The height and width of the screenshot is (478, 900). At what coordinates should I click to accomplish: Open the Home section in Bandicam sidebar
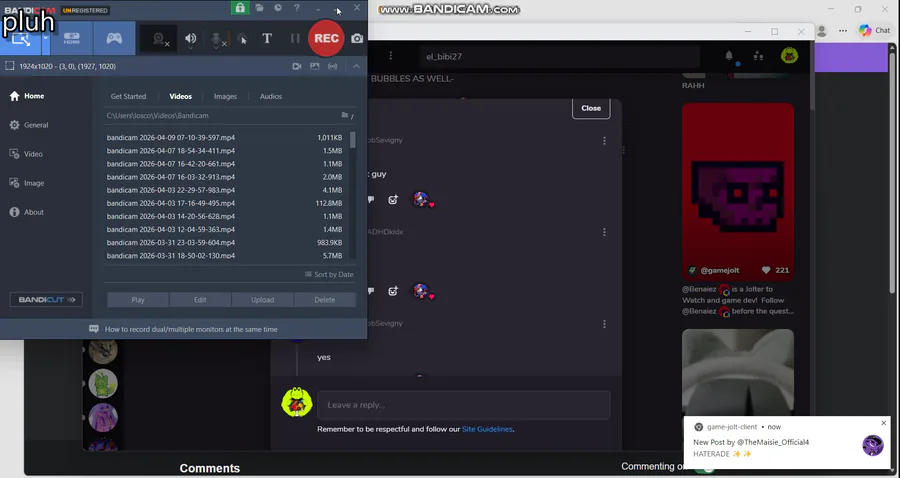click(27, 96)
